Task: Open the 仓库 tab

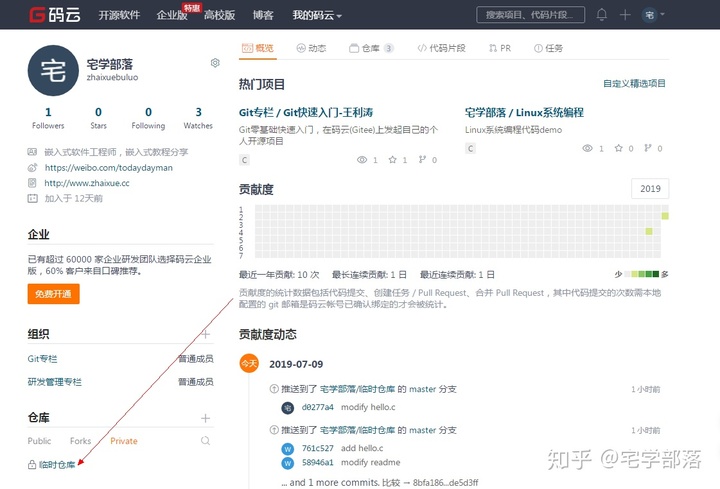Action: (371, 48)
